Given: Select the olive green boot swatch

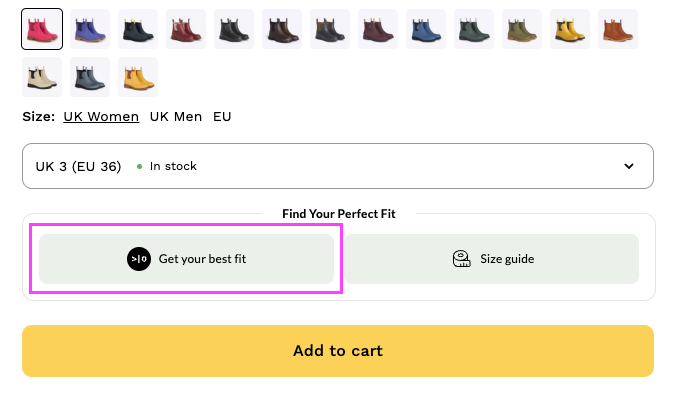Looking at the screenshot, I should click(x=522, y=29).
